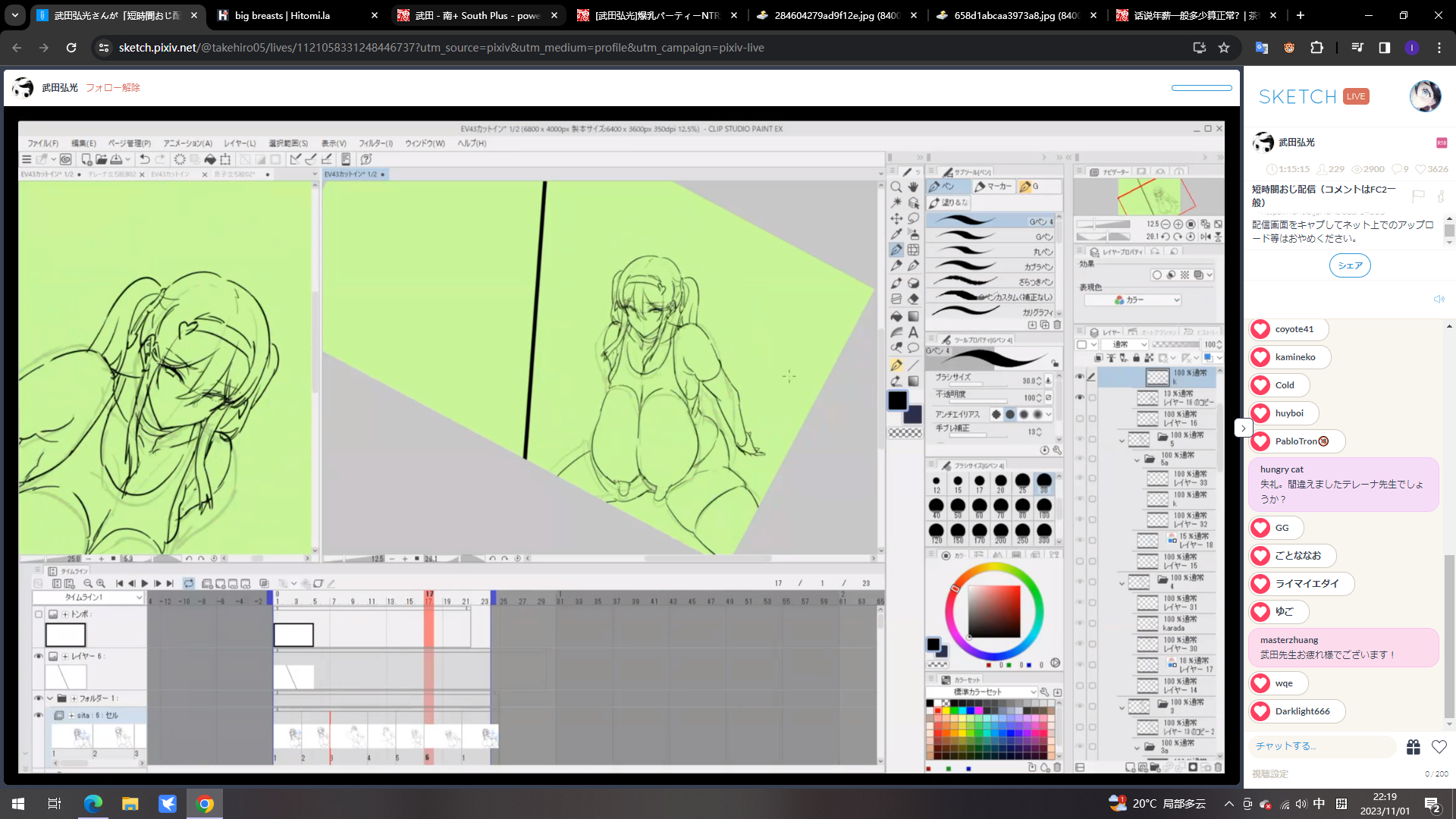Select the Balloon tool

point(913,348)
